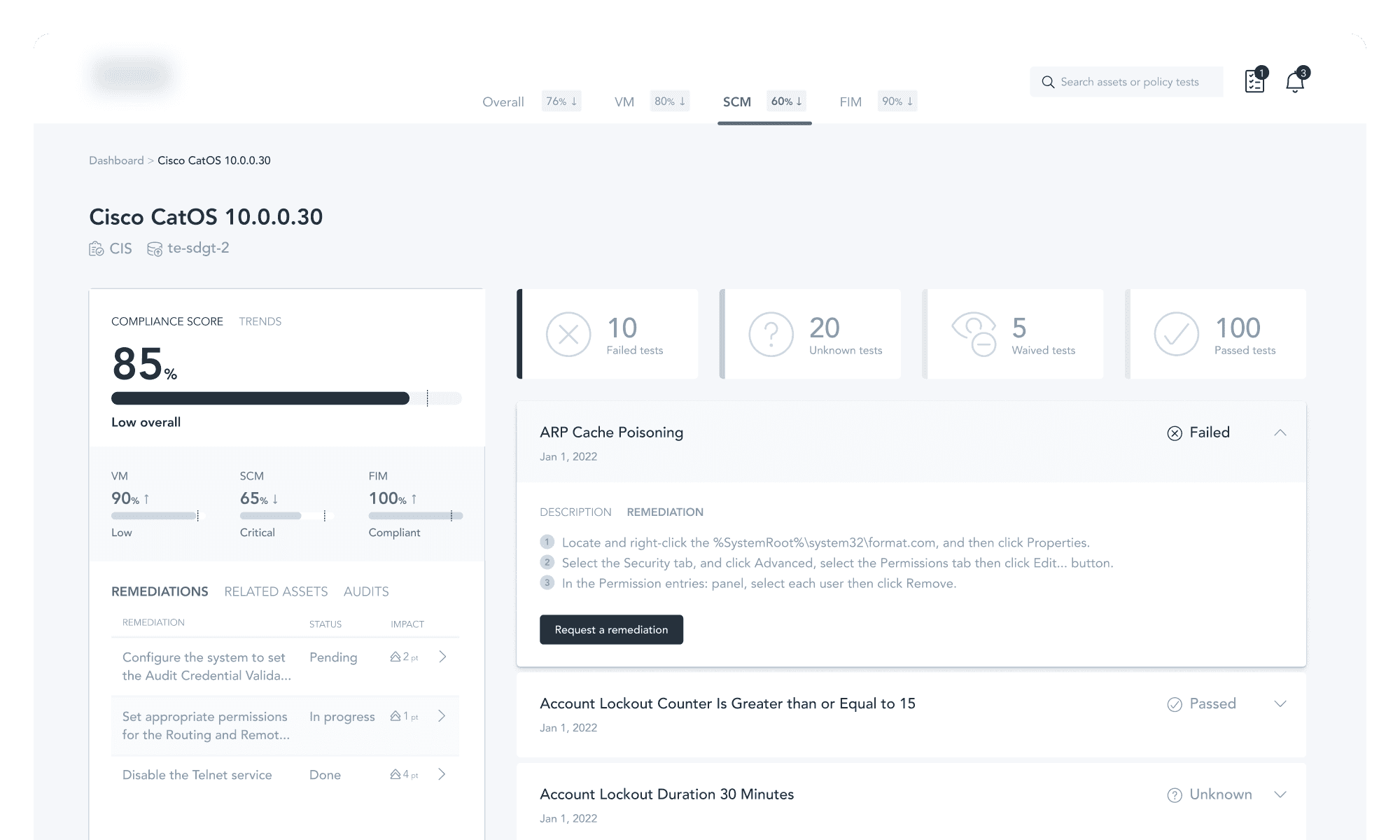Filter by the 20 Unknown tests card

pos(811,334)
